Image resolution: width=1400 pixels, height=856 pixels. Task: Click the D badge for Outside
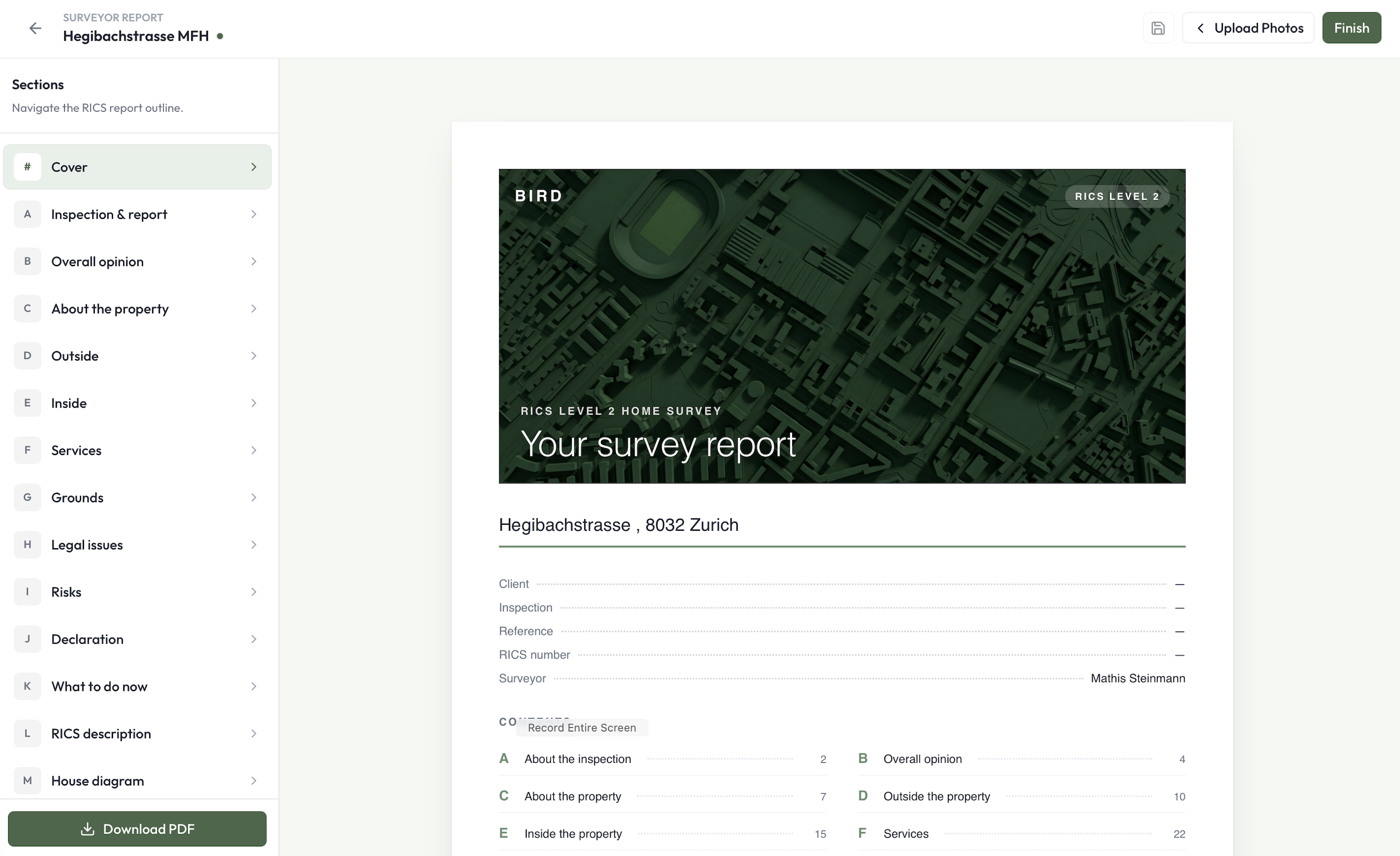click(x=27, y=356)
